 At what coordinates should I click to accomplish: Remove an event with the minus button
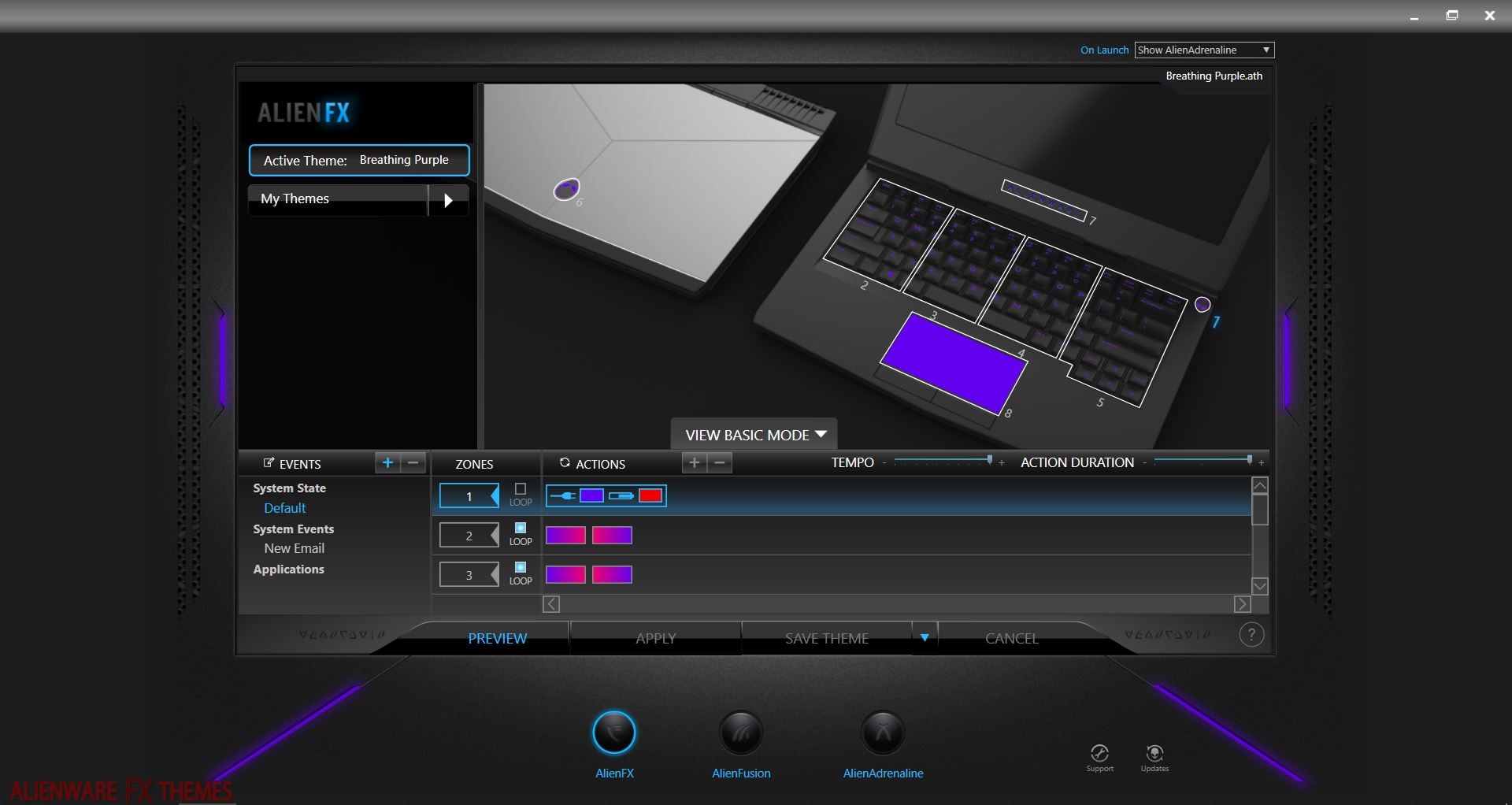coord(413,463)
